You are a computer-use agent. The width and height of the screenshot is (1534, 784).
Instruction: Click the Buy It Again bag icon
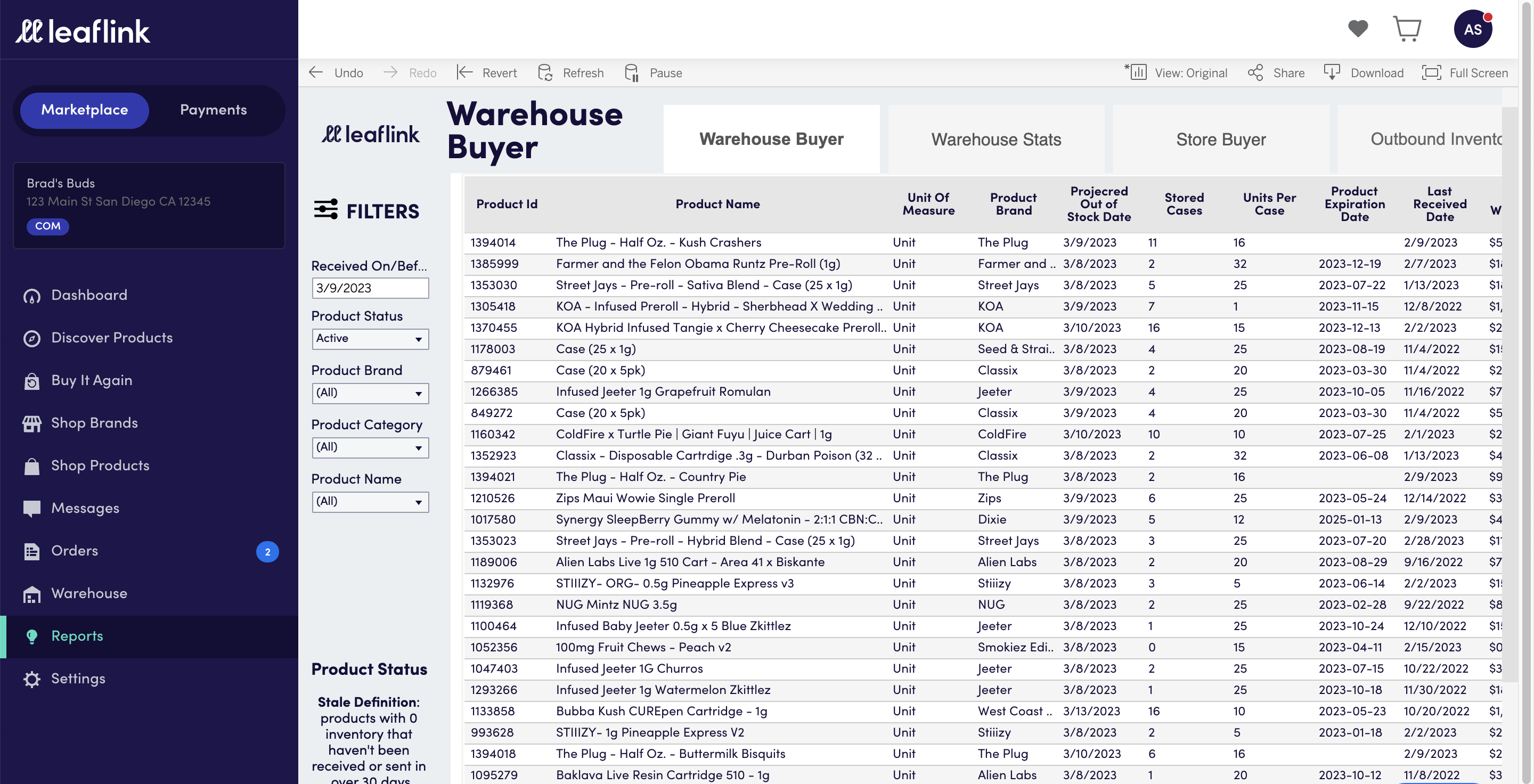click(x=31, y=381)
